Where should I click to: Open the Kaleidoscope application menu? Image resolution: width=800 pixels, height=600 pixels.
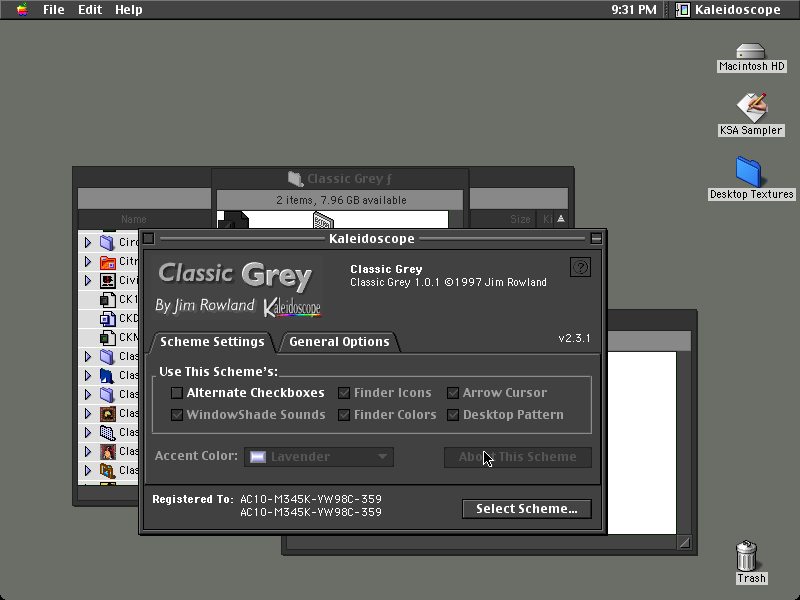728,9
